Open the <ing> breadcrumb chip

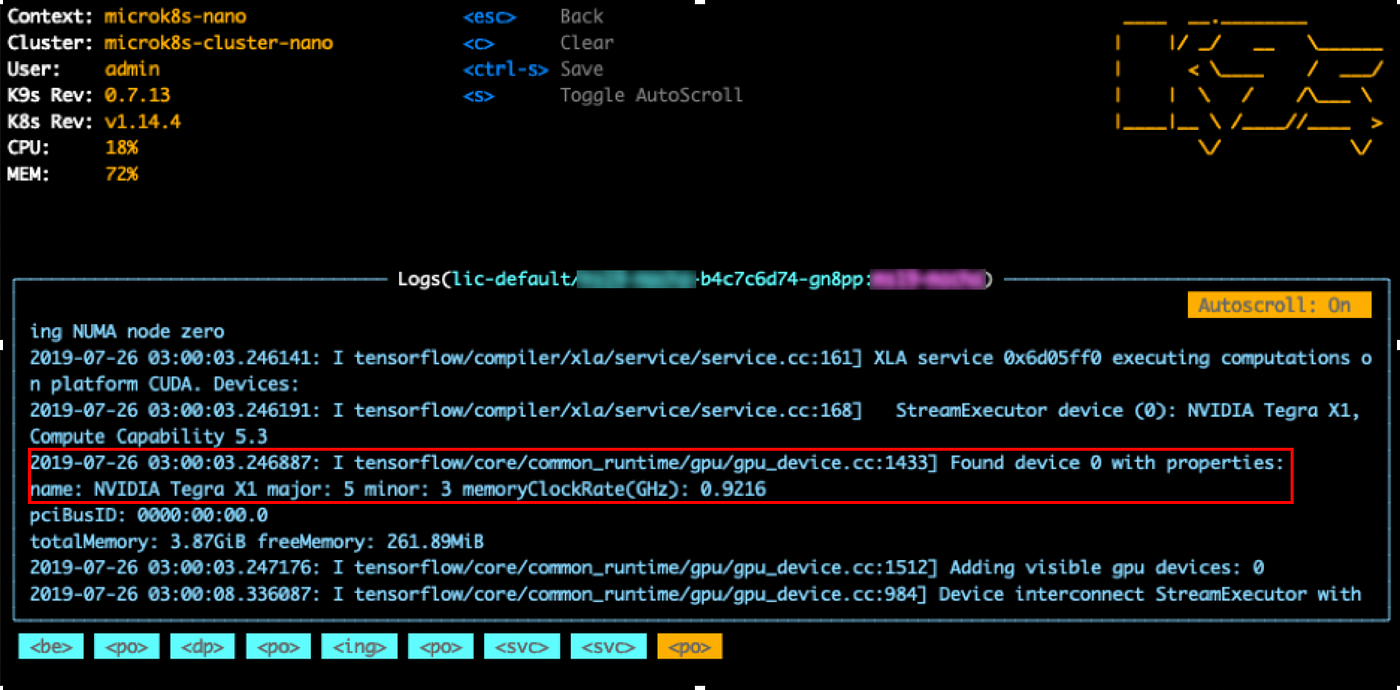click(x=359, y=647)
